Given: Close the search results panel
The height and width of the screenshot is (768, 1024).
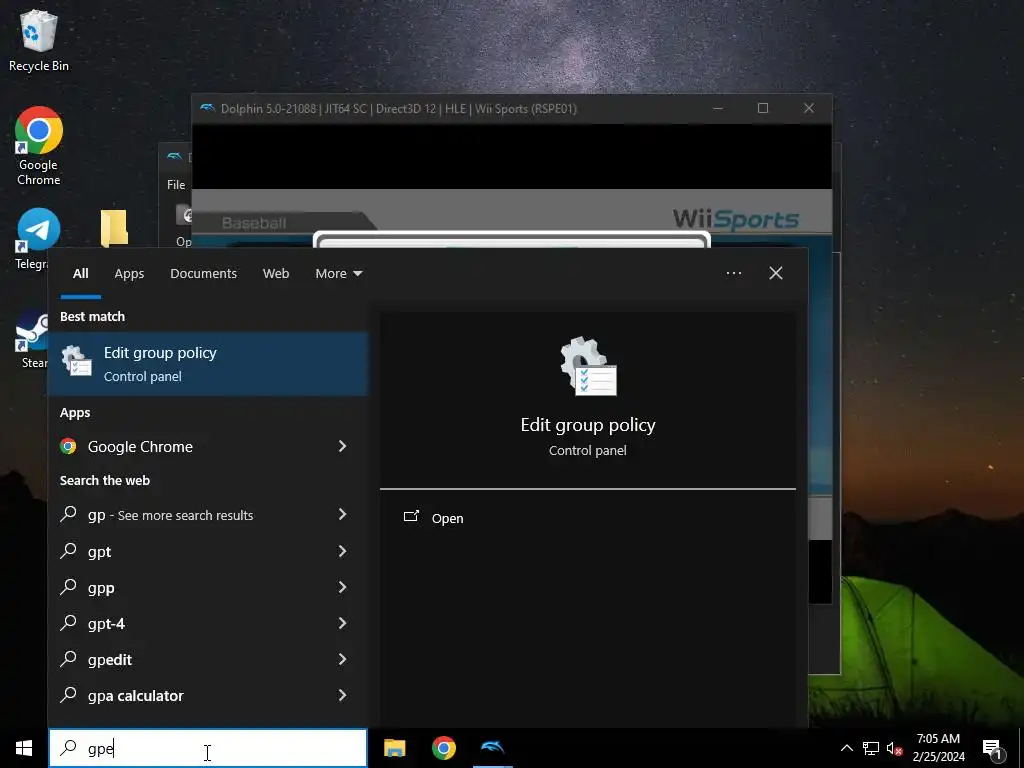Looking at the screenshot, I should pos(776,273).
